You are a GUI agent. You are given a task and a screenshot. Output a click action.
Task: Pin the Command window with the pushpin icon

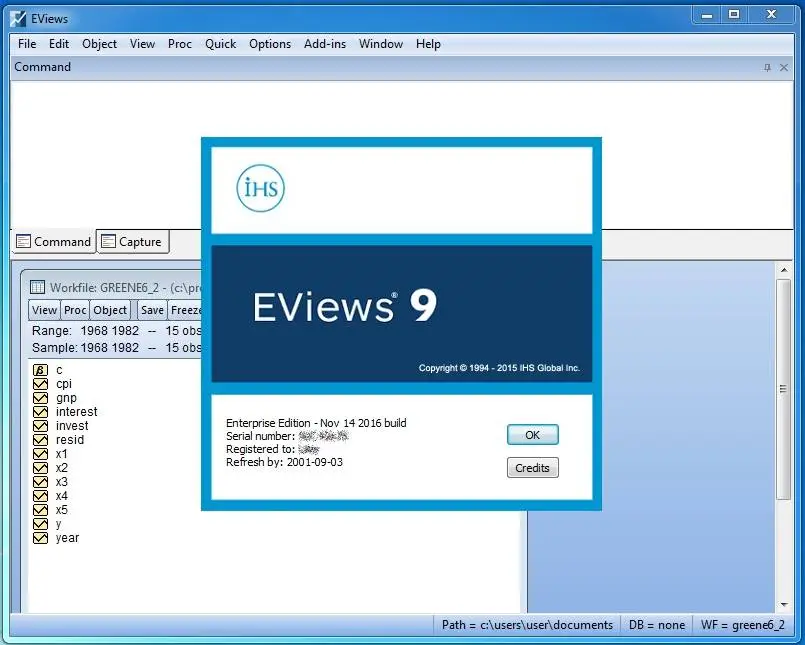(767, 67)
